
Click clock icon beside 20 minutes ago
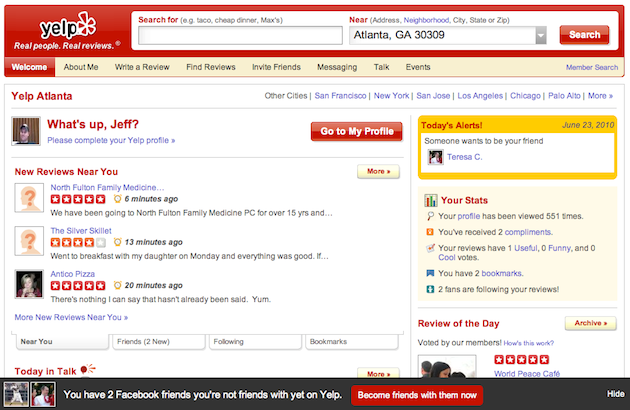[117, 285]
